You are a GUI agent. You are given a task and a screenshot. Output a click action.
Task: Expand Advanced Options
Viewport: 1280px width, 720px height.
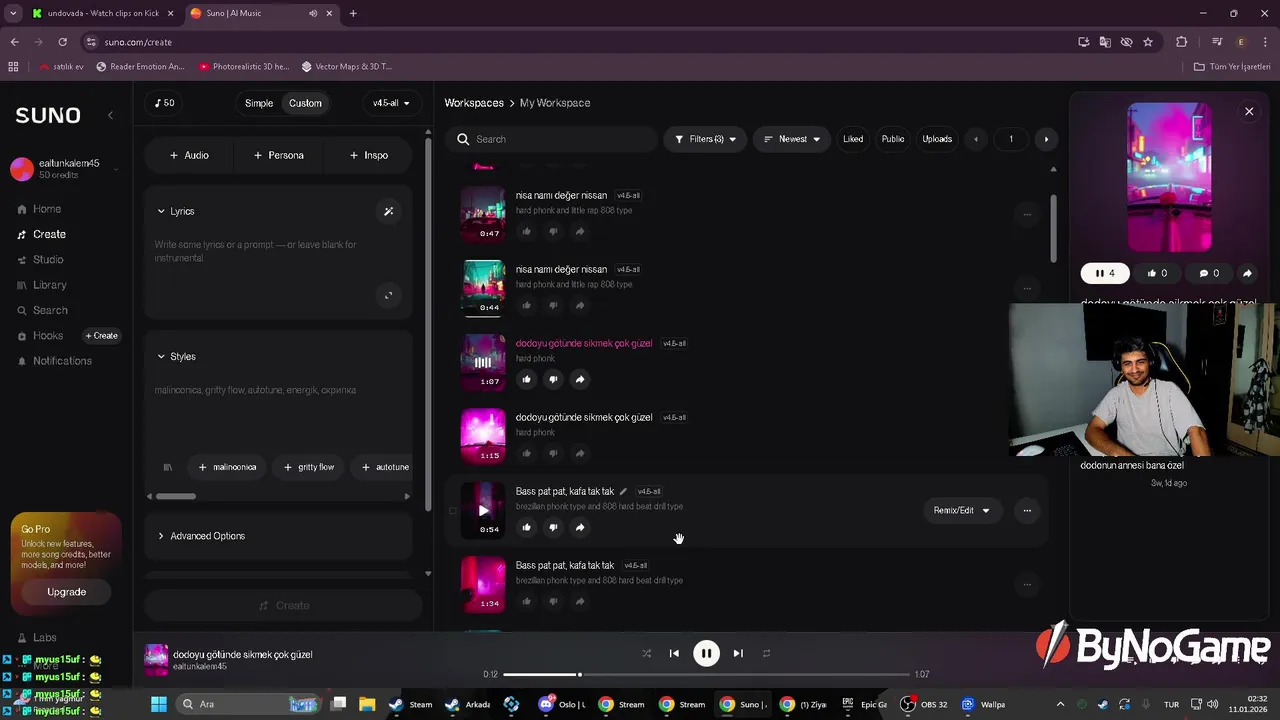pyautogui.click(x=201, y=536)
